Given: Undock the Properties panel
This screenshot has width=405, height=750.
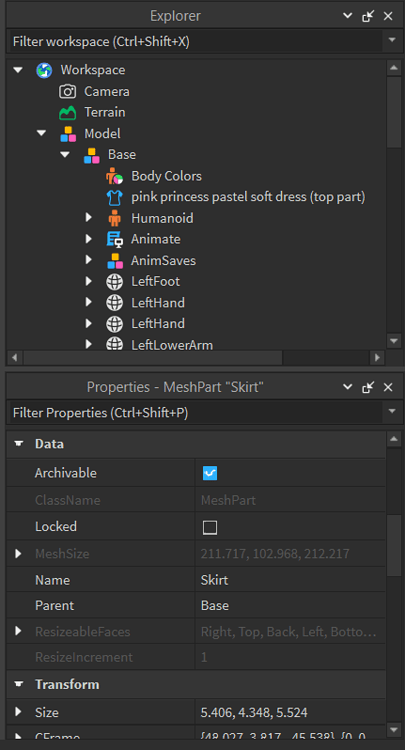Looking at the screenshot, I should (x=368, y=387).
